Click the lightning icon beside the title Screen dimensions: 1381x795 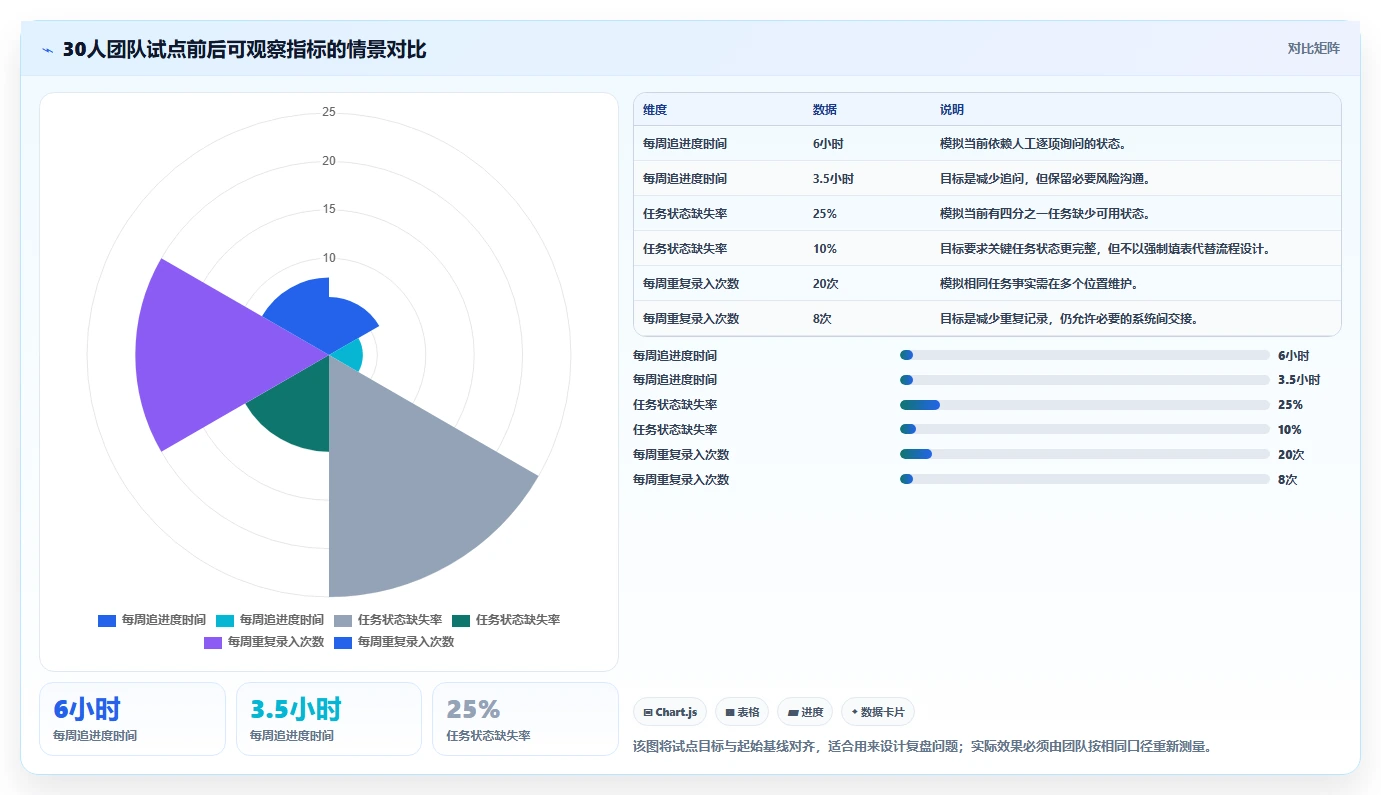(47, 49)
